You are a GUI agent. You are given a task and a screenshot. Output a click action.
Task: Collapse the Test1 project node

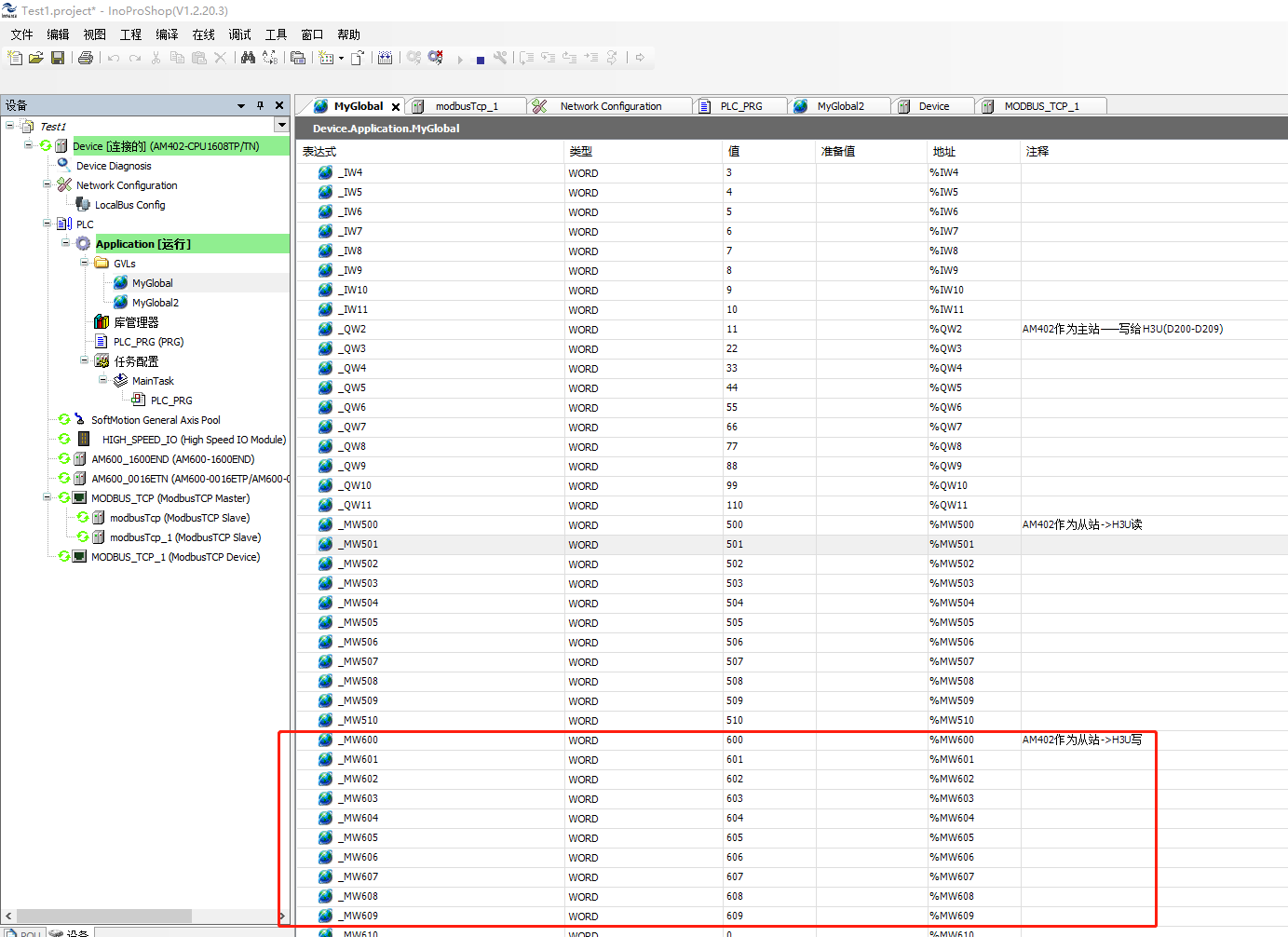coord(10,125)
